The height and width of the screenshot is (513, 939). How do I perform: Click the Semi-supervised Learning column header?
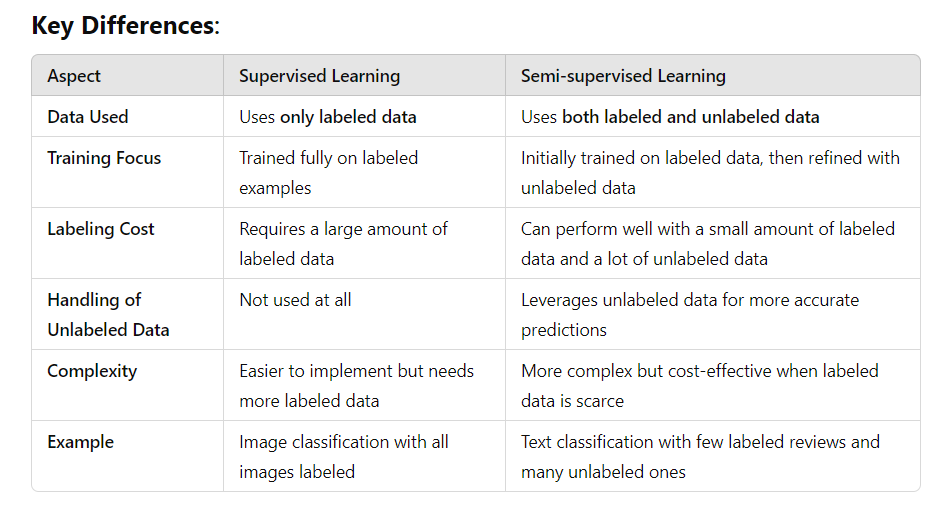click(x=623, y=76)
